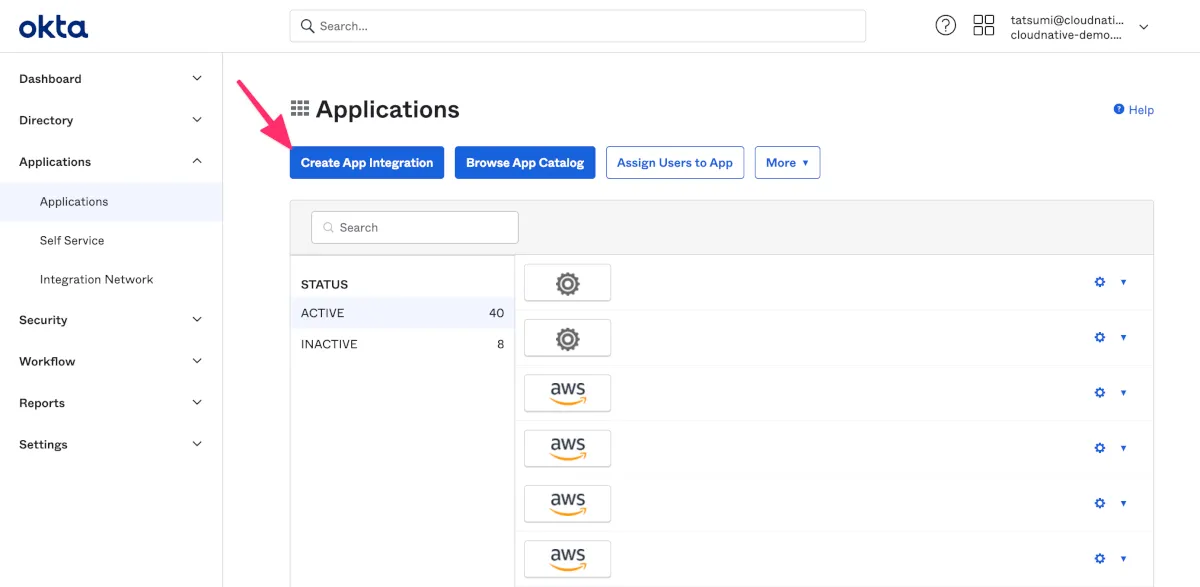
Task: Click the applications list Search field
Action: (x=415, y=228)
